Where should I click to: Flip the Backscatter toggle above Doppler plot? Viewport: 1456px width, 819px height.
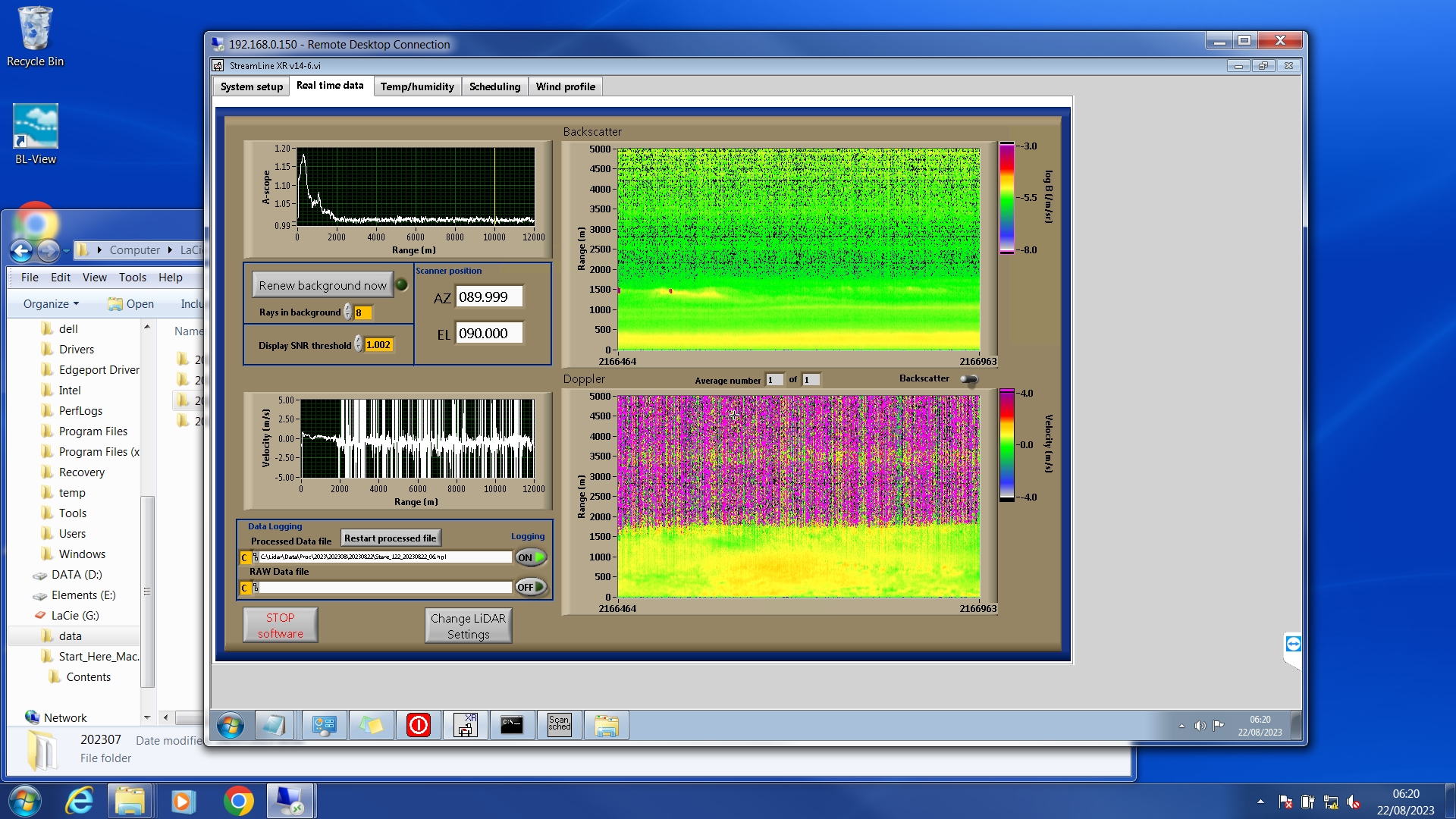tap(969, 379)
